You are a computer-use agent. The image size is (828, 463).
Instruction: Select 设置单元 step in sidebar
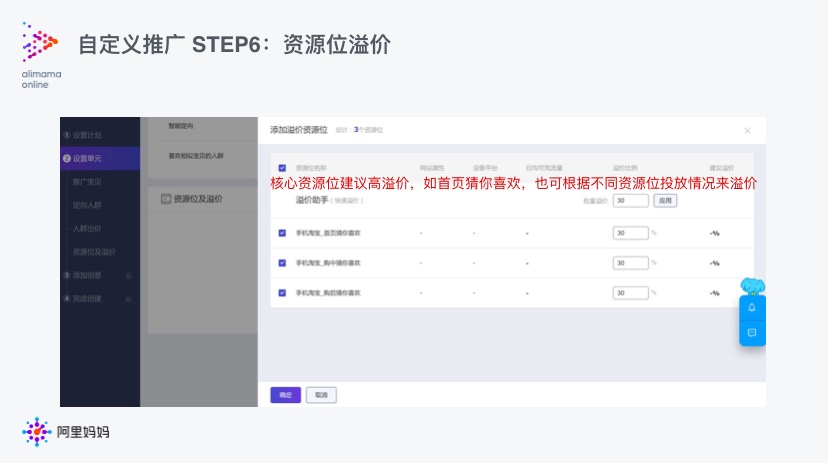(x=100, y=158)
